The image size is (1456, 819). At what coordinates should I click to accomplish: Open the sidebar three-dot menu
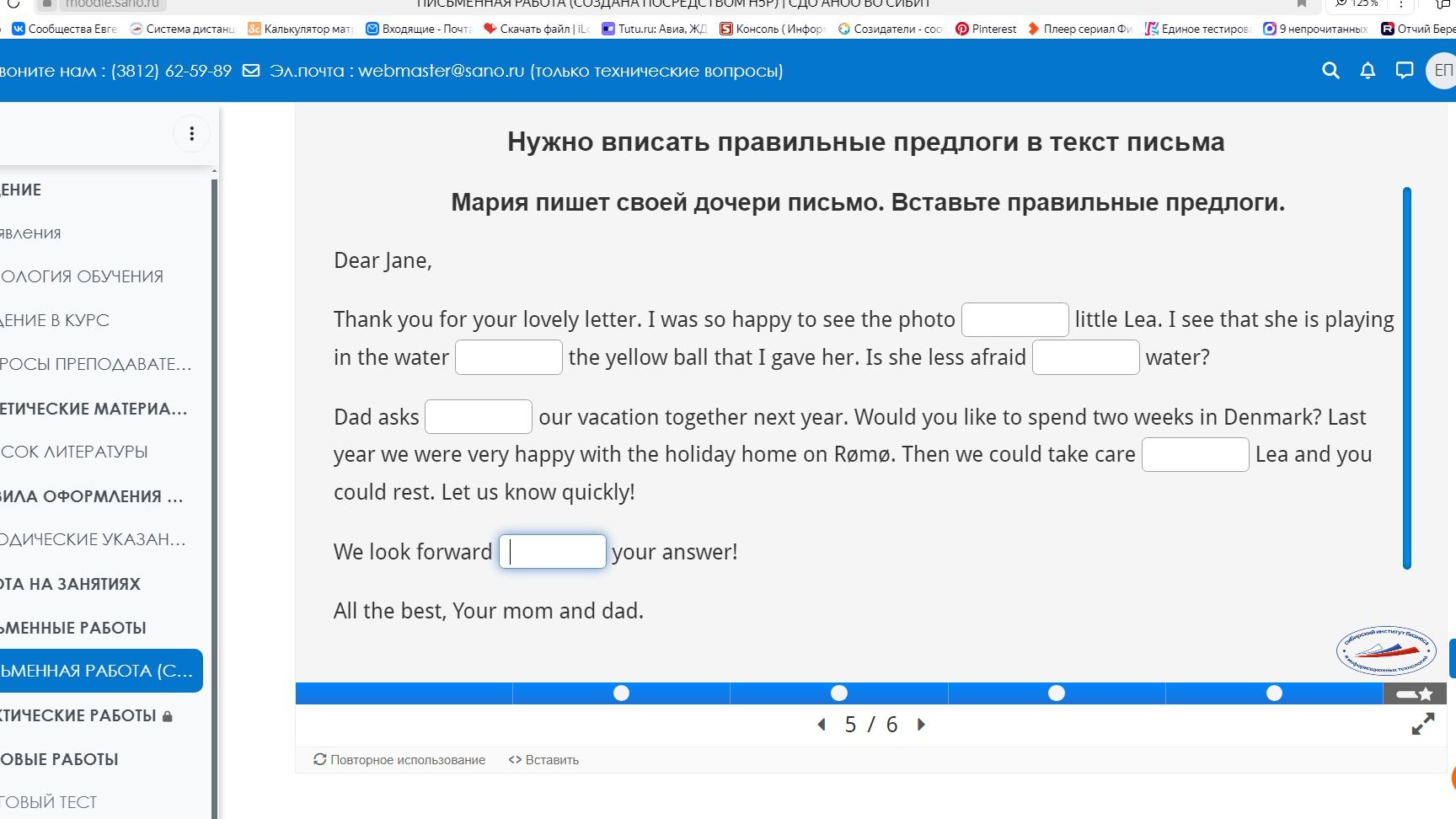(192, 134)
